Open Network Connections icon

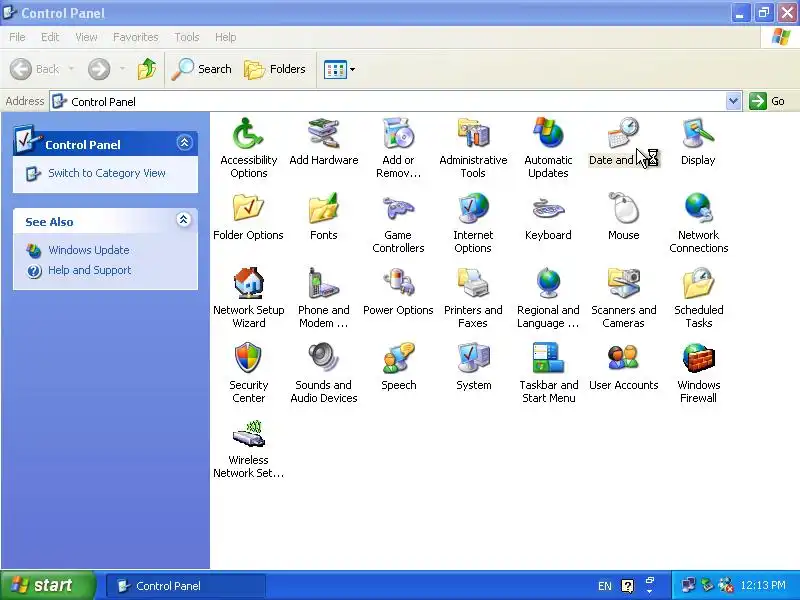tap(698, 222)
